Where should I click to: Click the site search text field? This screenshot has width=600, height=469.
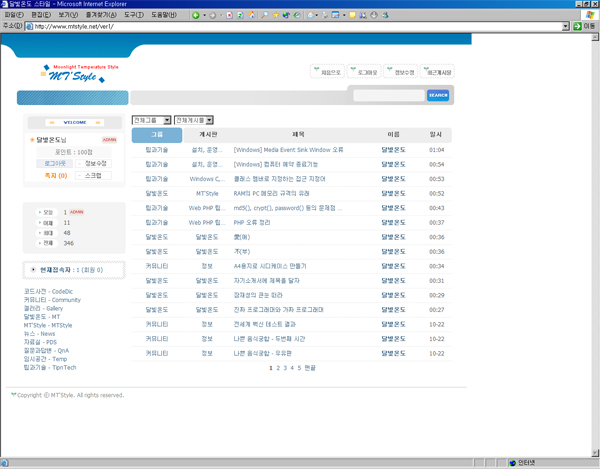point(388,96)
